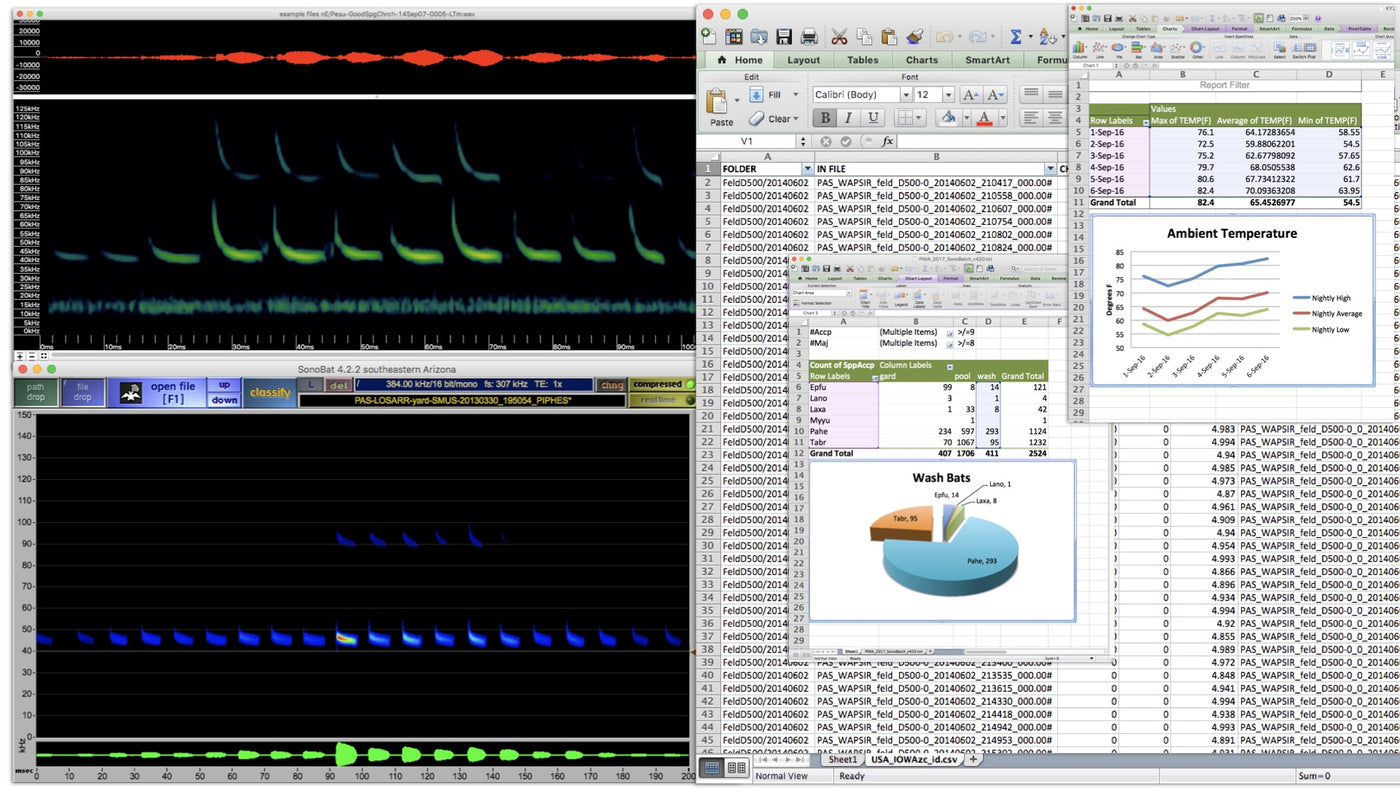
Task: Open the FOLDER column filter dropdown
Action: coord(806,169)
